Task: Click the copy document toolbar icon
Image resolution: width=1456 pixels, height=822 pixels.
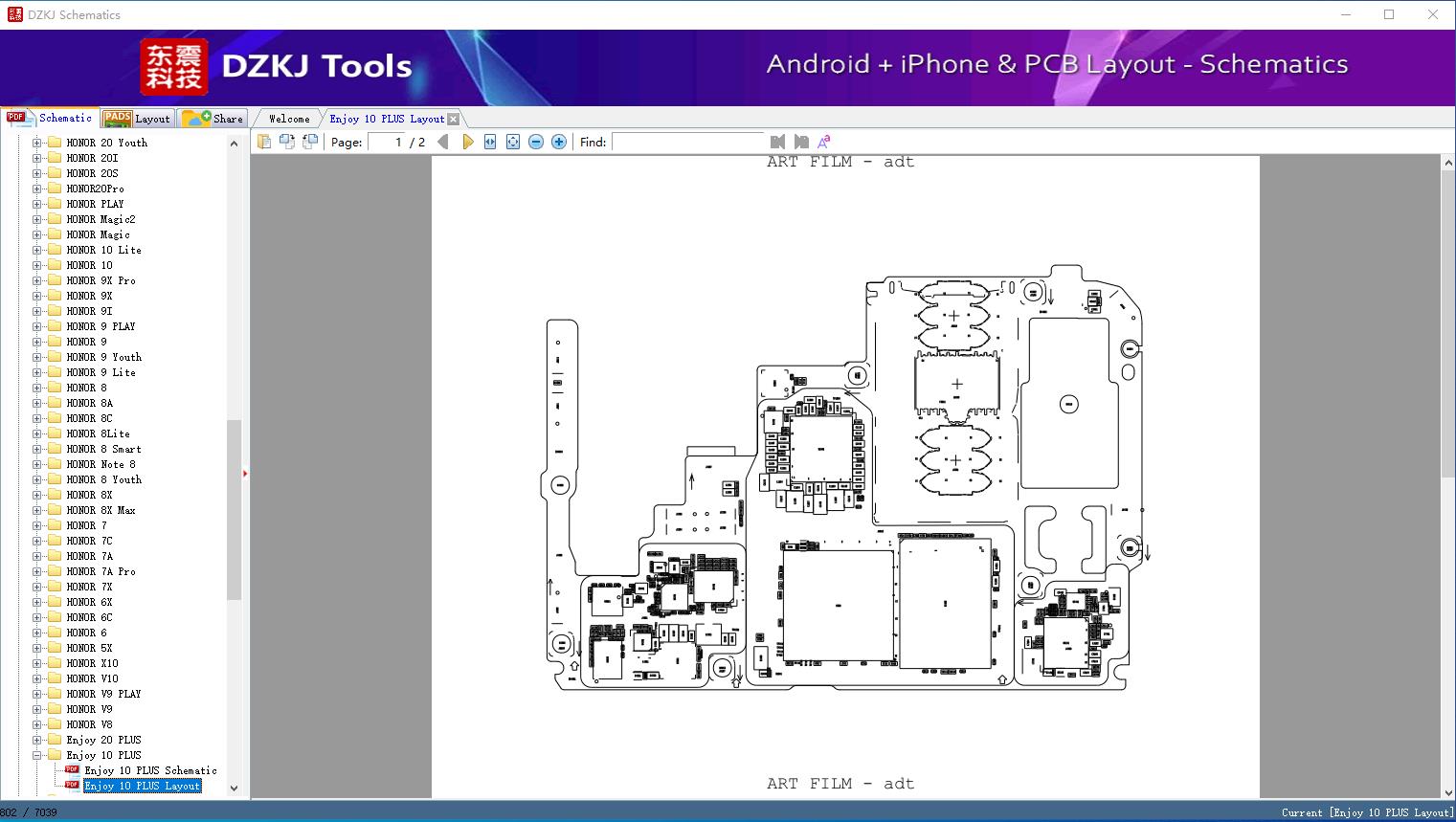Action: click(x=264, y=142)
